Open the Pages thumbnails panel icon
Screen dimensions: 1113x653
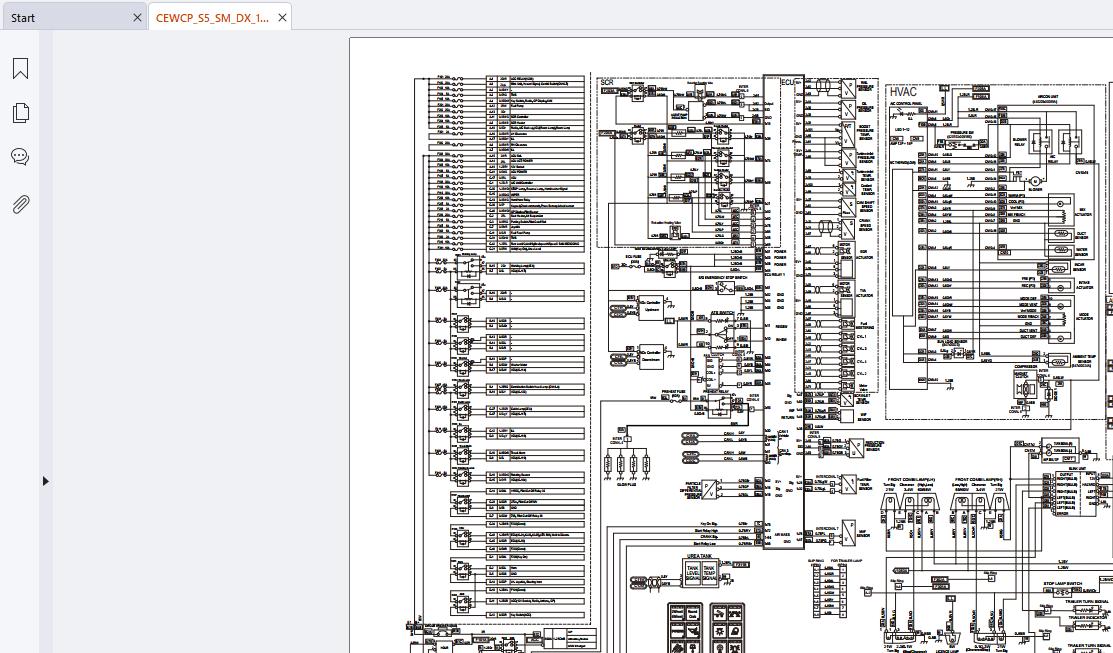[x=21, y=113]
